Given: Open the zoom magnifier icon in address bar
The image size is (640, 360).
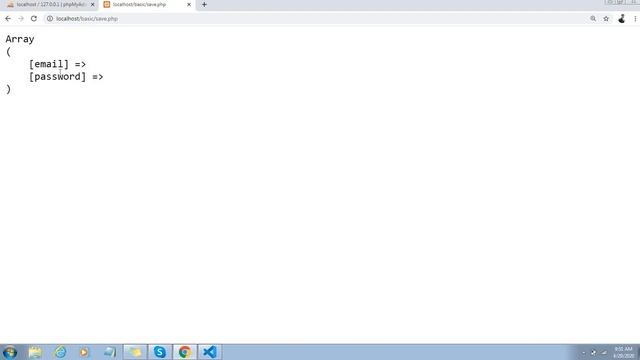Looking at the screenshot, I should tap(593, 18).
